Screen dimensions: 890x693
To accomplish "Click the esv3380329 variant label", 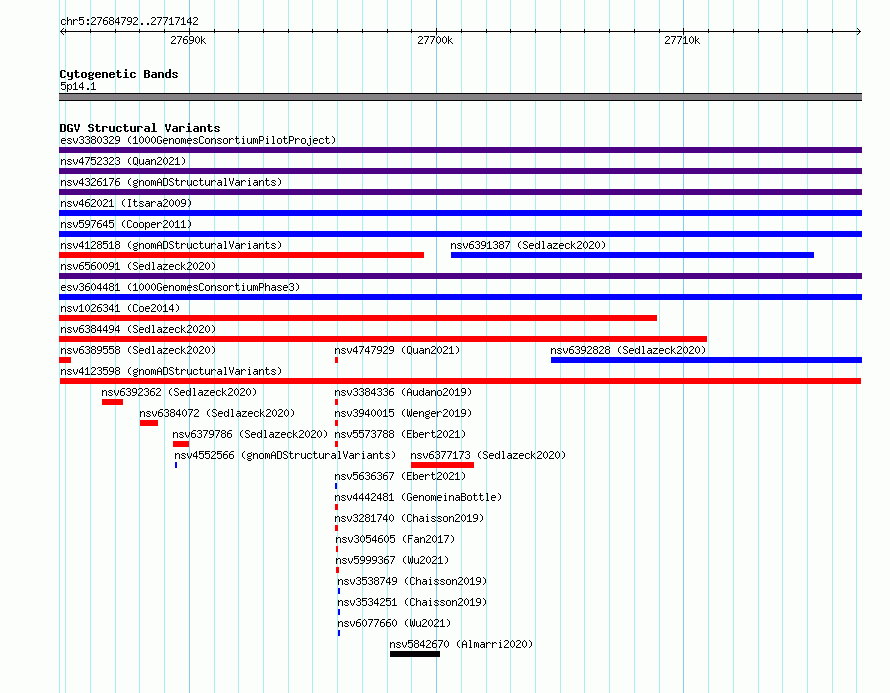I will click(x=198, y=140).
